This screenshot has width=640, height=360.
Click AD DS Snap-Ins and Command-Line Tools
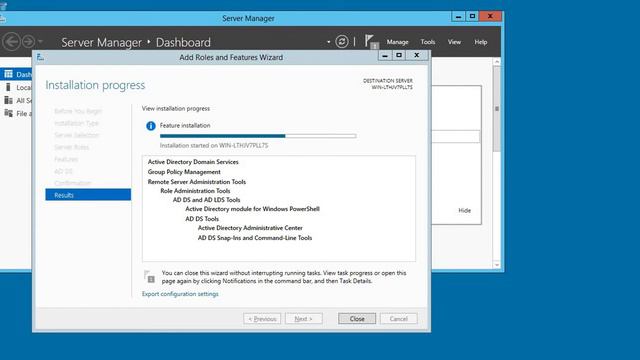click(255, 238)
